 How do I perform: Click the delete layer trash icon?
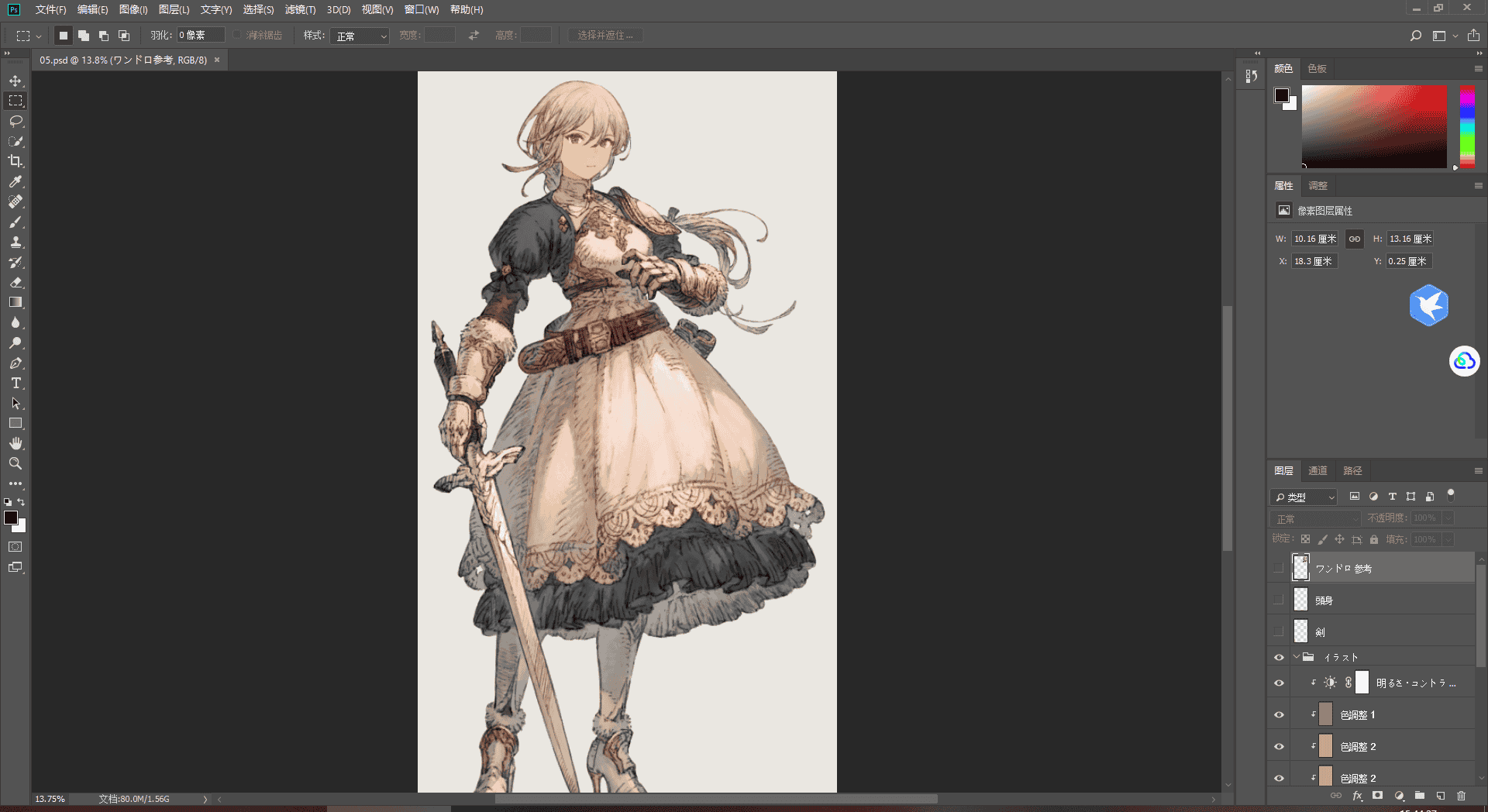point(1461,796)
